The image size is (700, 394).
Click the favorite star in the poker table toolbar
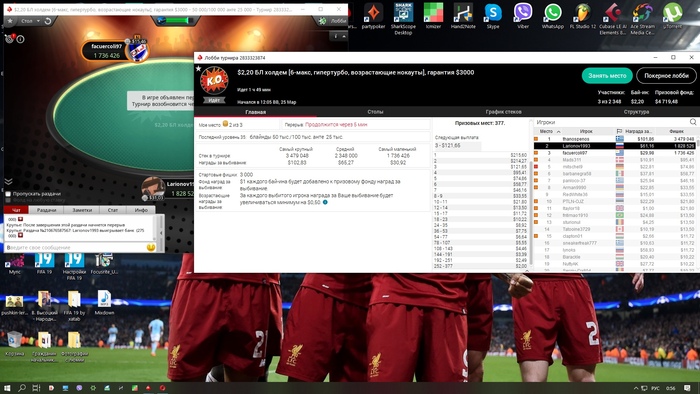(x=10, y=21)
